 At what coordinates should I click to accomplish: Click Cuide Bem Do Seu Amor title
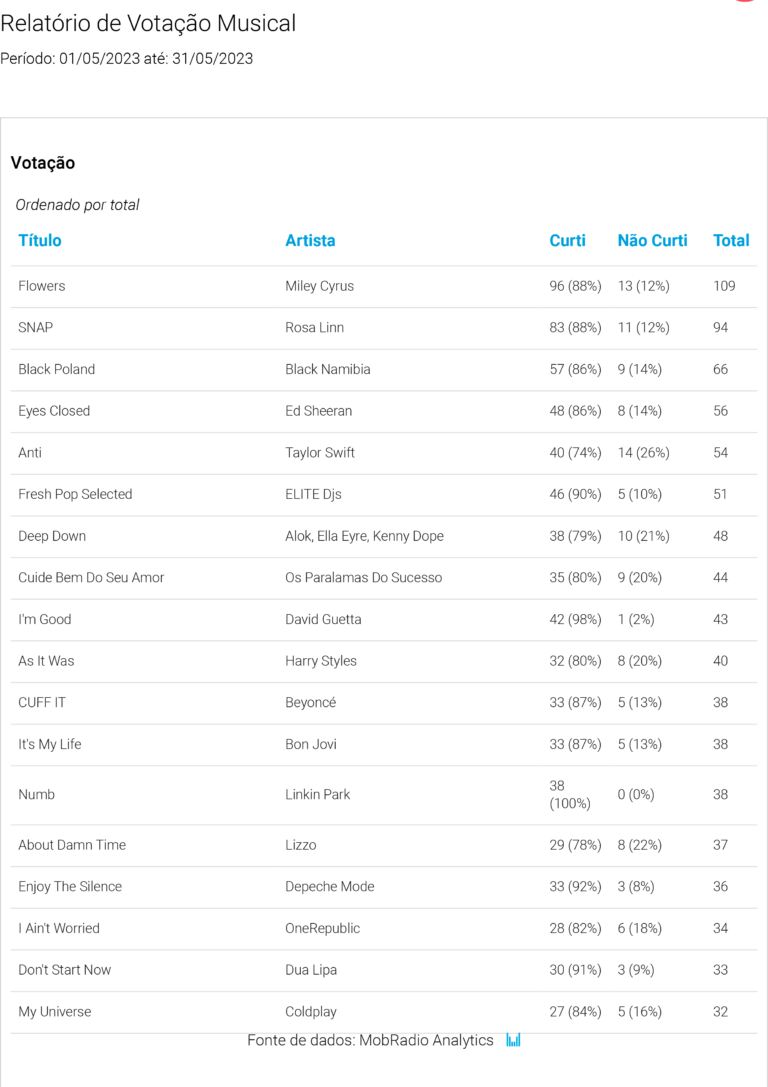point(91,577)
